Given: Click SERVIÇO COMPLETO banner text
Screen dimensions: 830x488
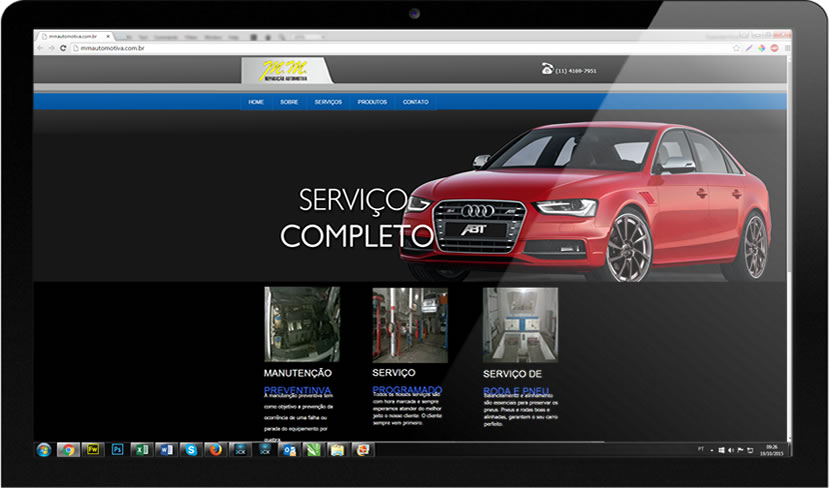Looking at the screenshot, I should point(357,218).
